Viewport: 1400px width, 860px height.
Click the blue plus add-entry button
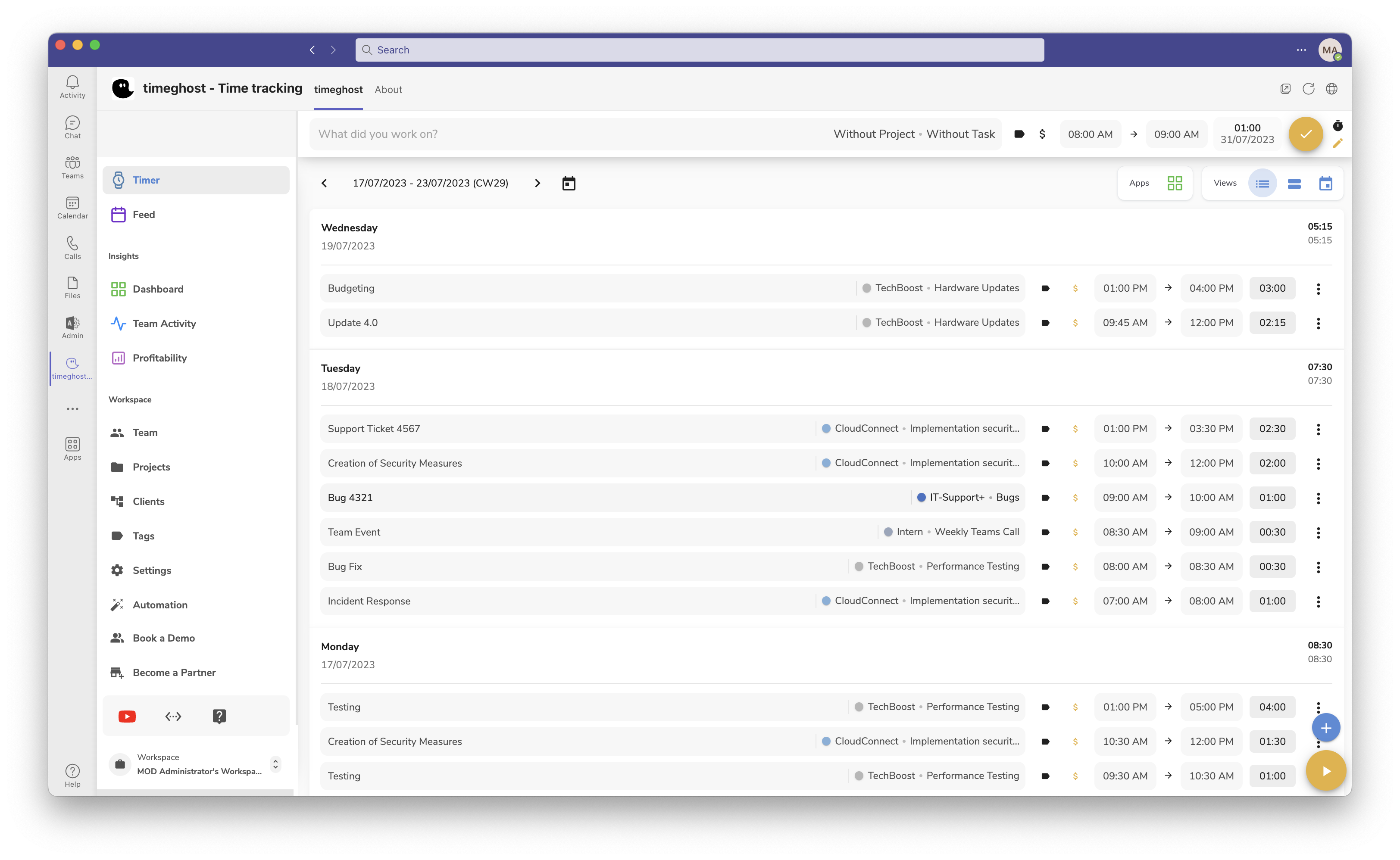click(x=1325, y=727)
